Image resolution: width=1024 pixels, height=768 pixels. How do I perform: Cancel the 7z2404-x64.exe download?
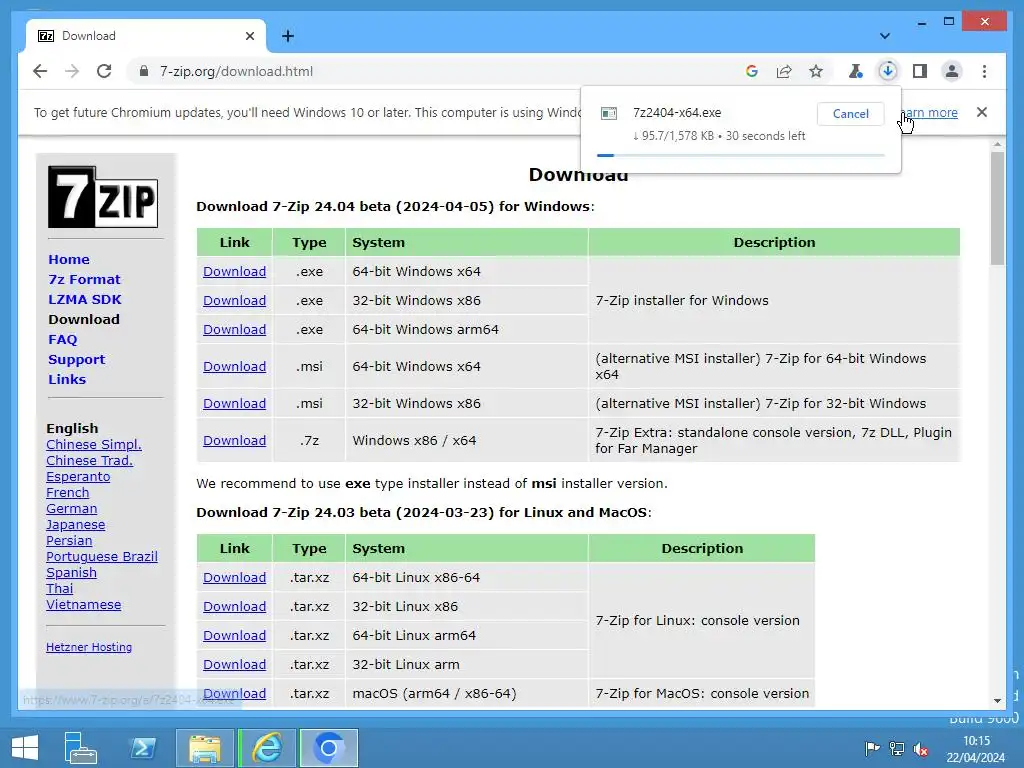coord(850,114)
